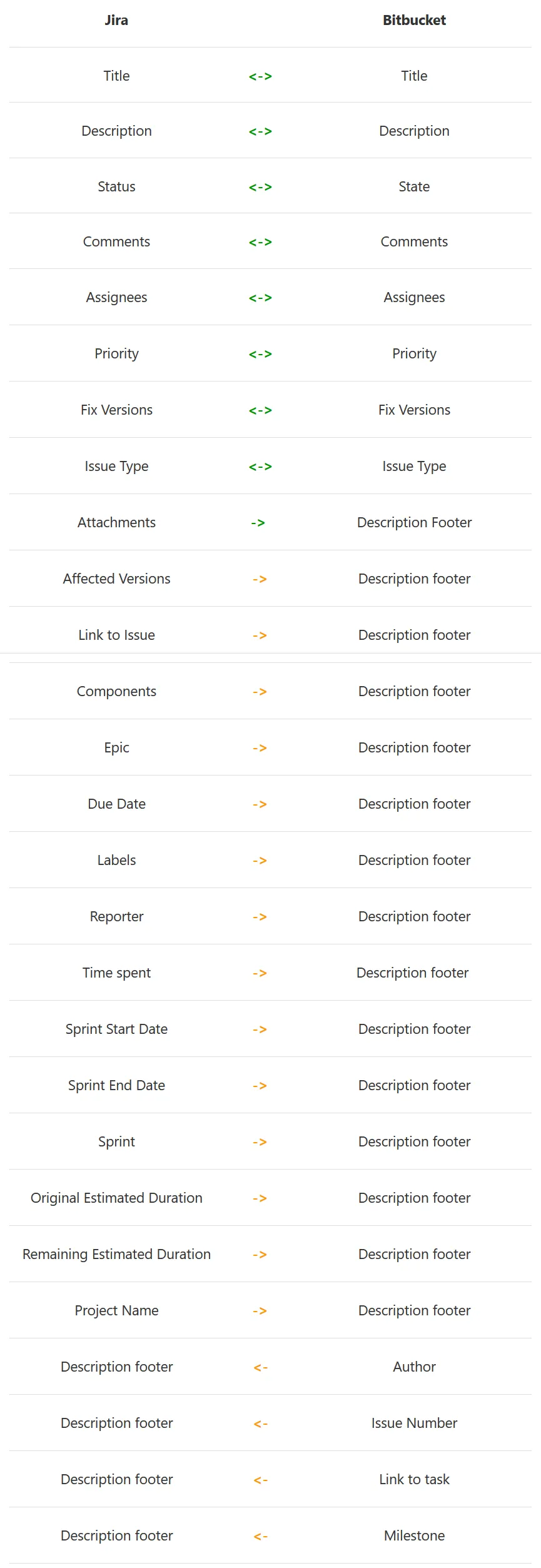The width and height of the screenshot is (541, 1568).
Task: Click the arrow next to Sprint Start Date
Action: (260, 1029)
